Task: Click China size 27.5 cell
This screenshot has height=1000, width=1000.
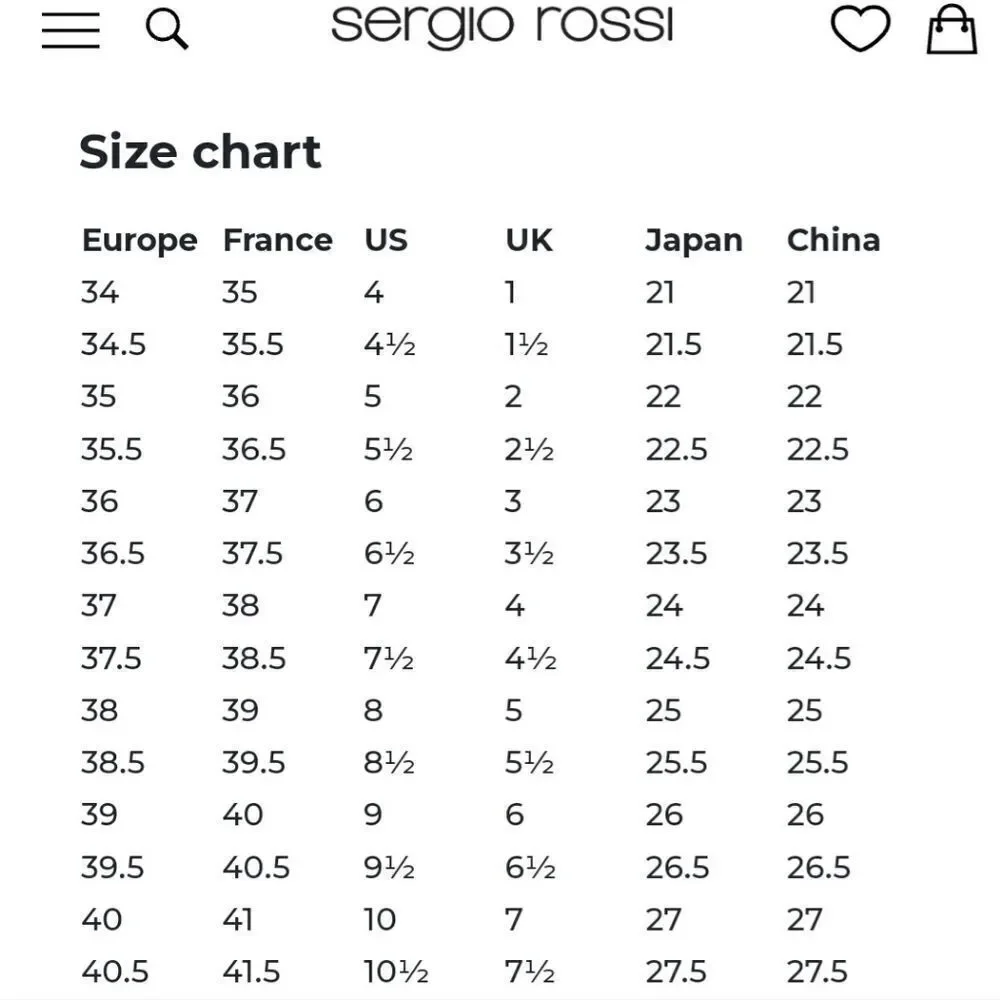Action: point(817,972)
